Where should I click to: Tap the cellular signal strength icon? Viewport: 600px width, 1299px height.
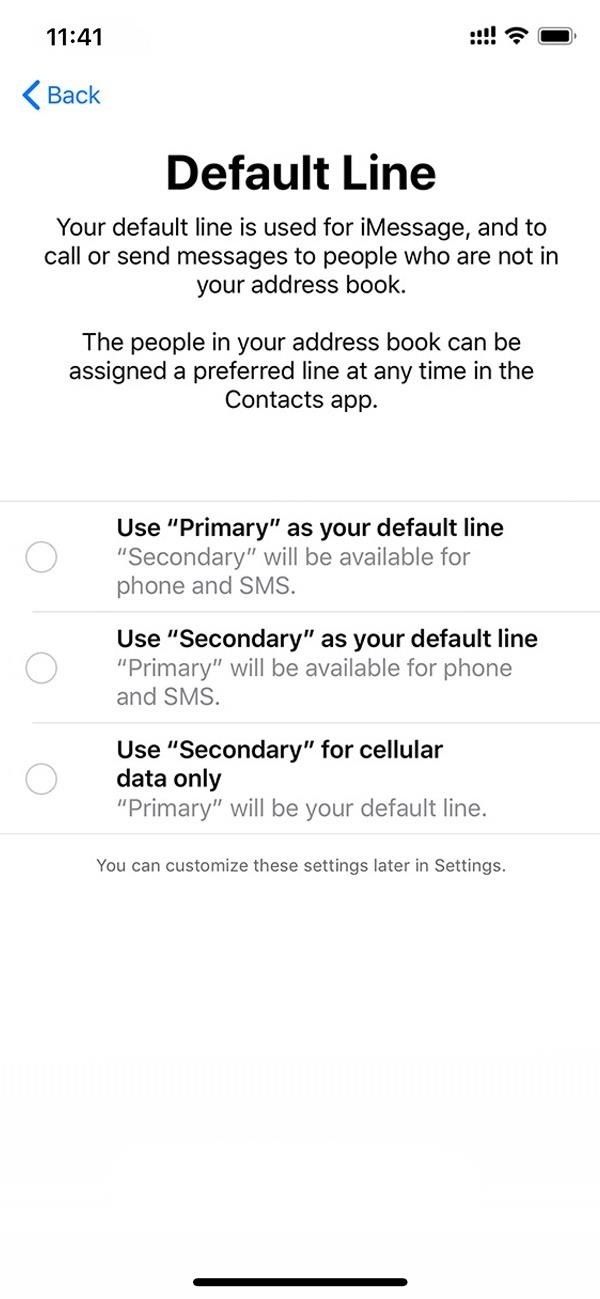tap(483, 37)
